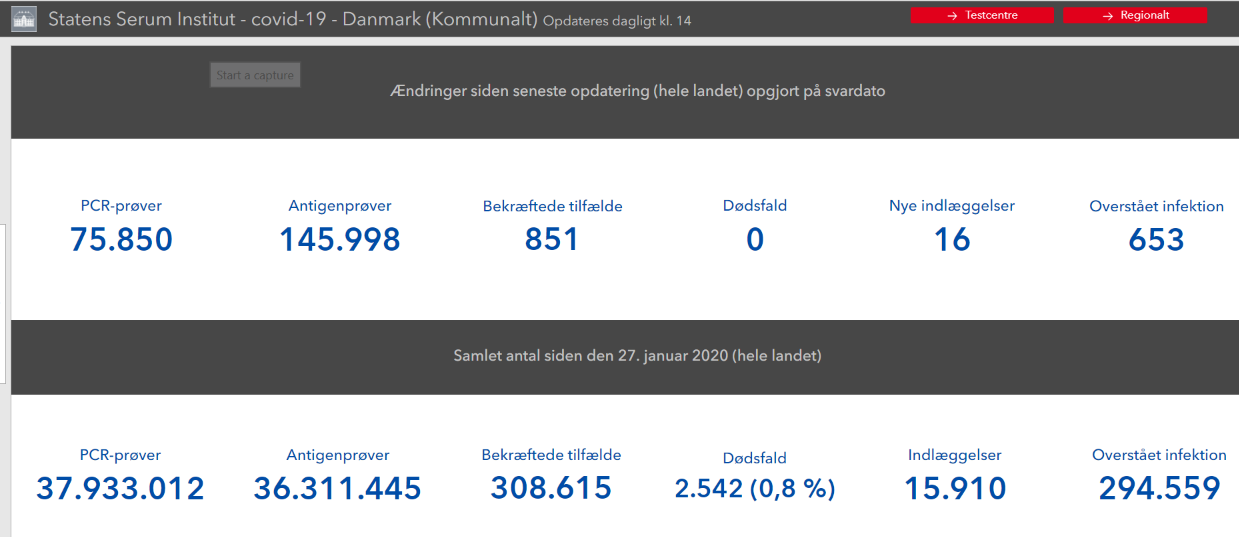Click the daily Dødsfald value 0
Screen dimensions: 1239x537
tap(755, 240)
